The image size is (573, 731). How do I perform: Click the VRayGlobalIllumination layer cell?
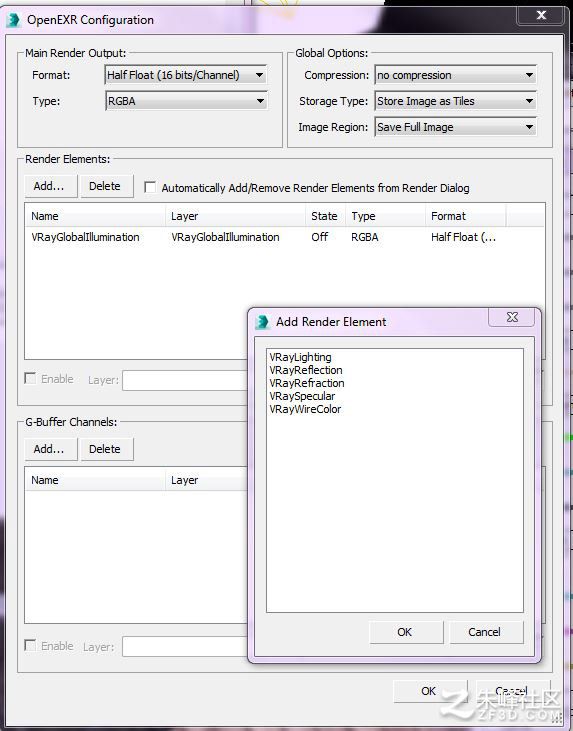[225, 237]
